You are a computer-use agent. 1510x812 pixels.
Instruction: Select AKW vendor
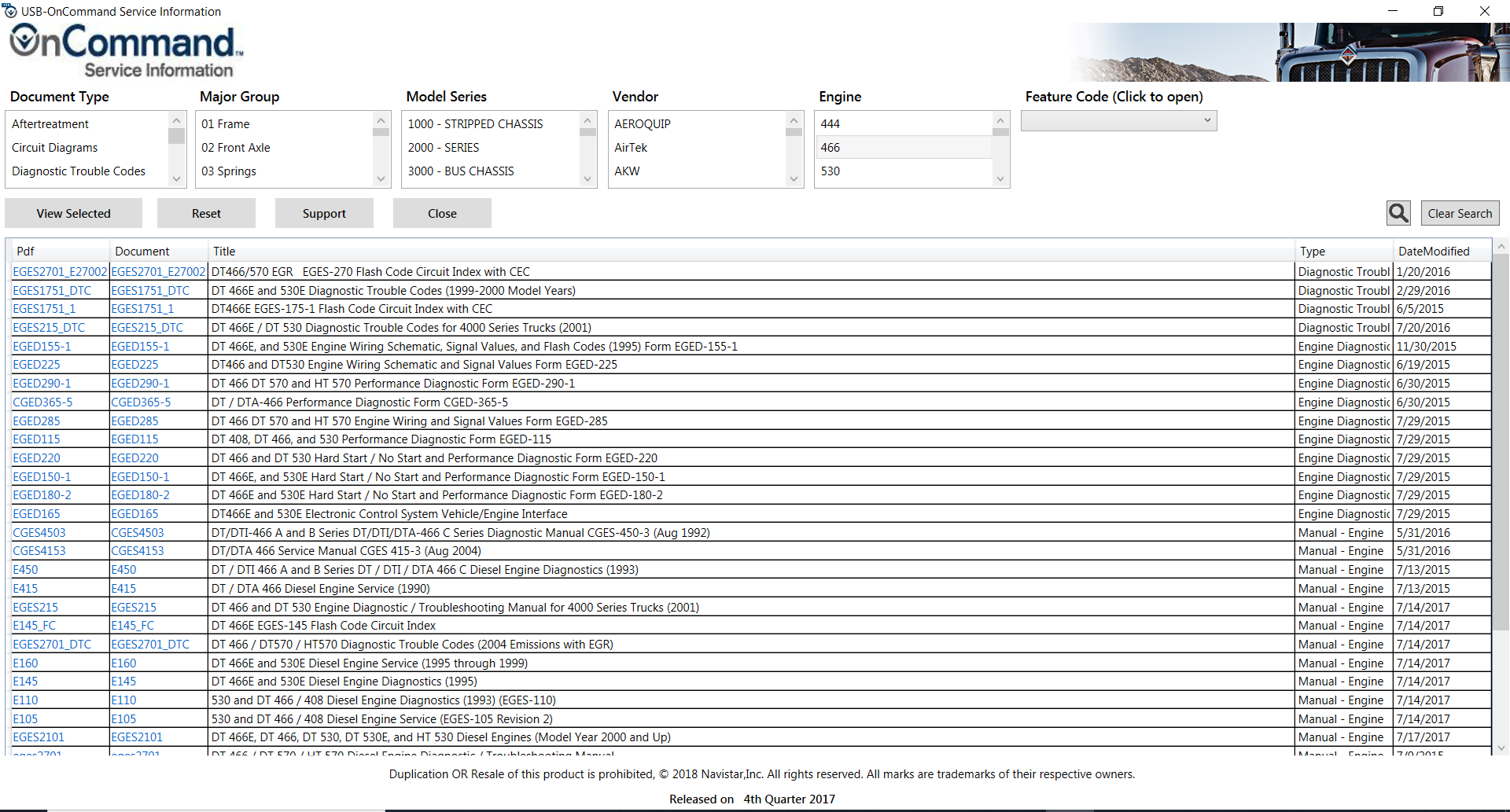(x=698, y=171)
